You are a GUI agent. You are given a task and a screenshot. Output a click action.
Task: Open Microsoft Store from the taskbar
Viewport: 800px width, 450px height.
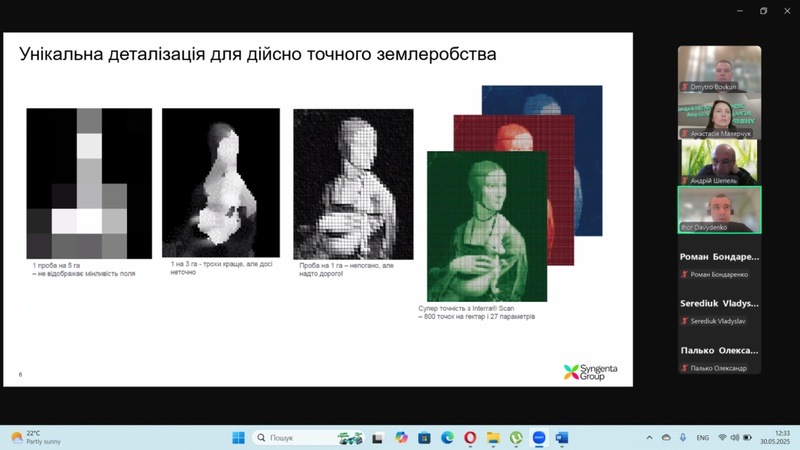click(424, 438)
